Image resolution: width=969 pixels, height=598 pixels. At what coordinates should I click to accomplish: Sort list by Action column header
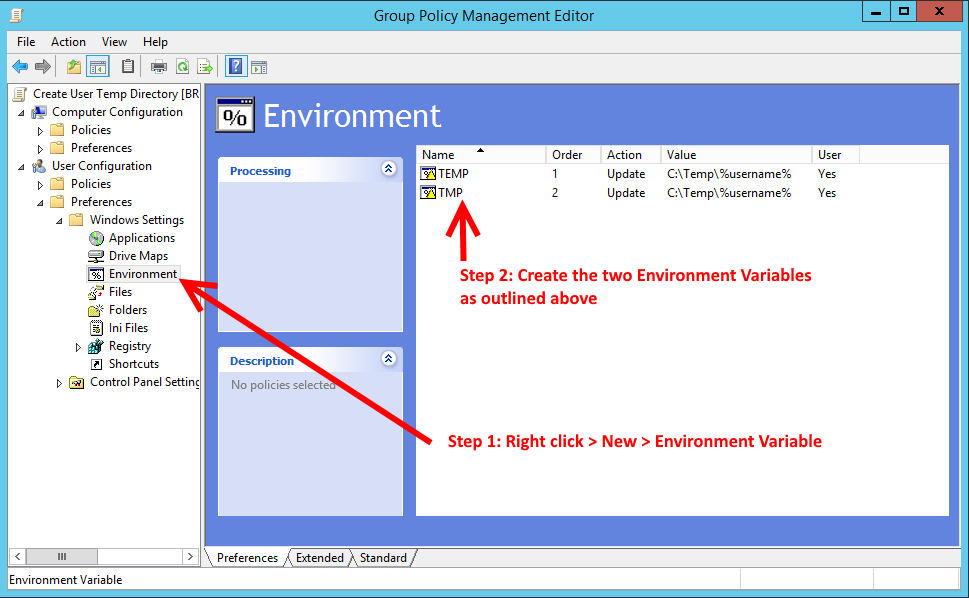tap(630, 154)
